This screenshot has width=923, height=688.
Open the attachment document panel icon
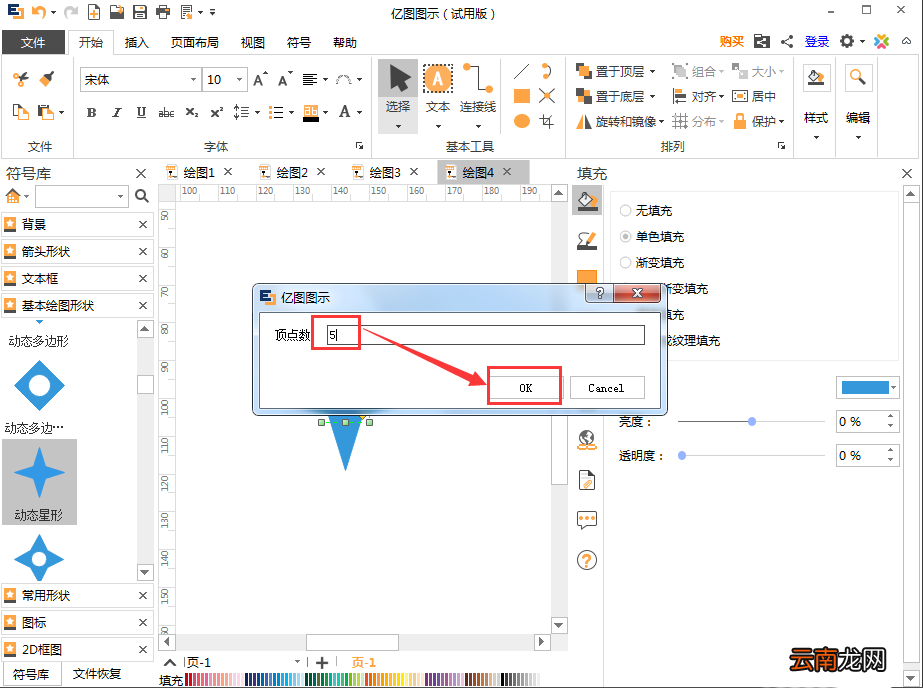click(x=587, y=480)
